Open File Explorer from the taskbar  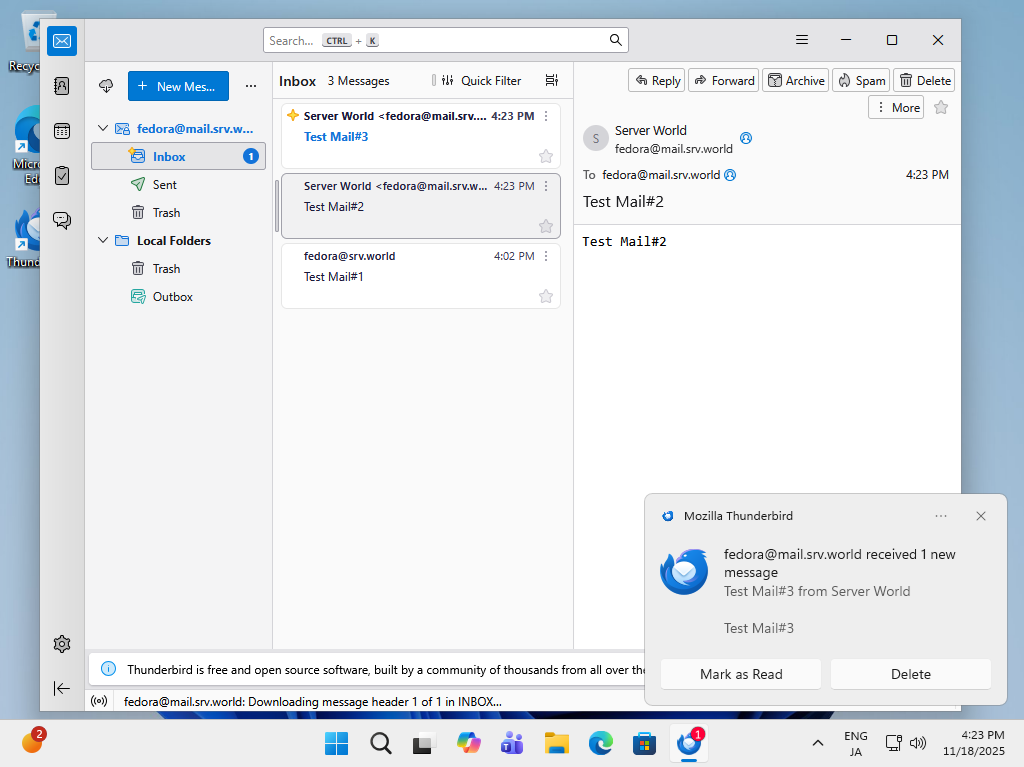tap(556, 743)
